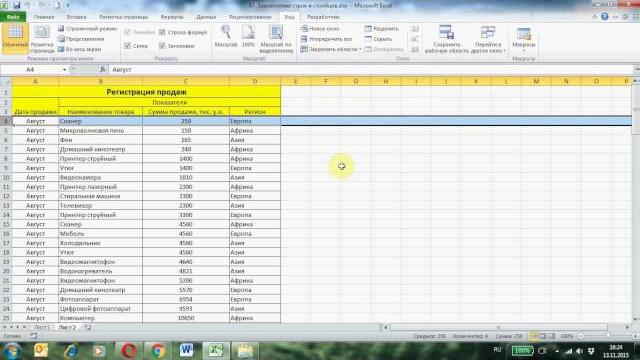This screenshot has height=360, width=640.
Task: Click Сохранить рабочую область button
Action: [x=447, y=39]
